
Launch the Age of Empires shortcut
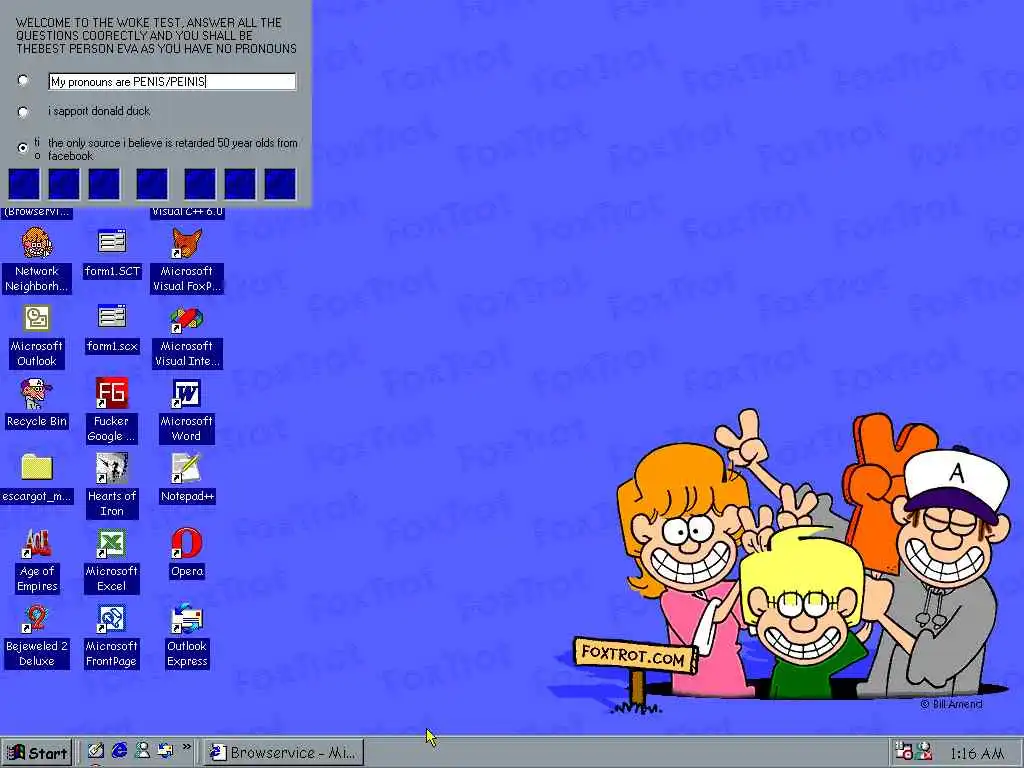(37, 561)
